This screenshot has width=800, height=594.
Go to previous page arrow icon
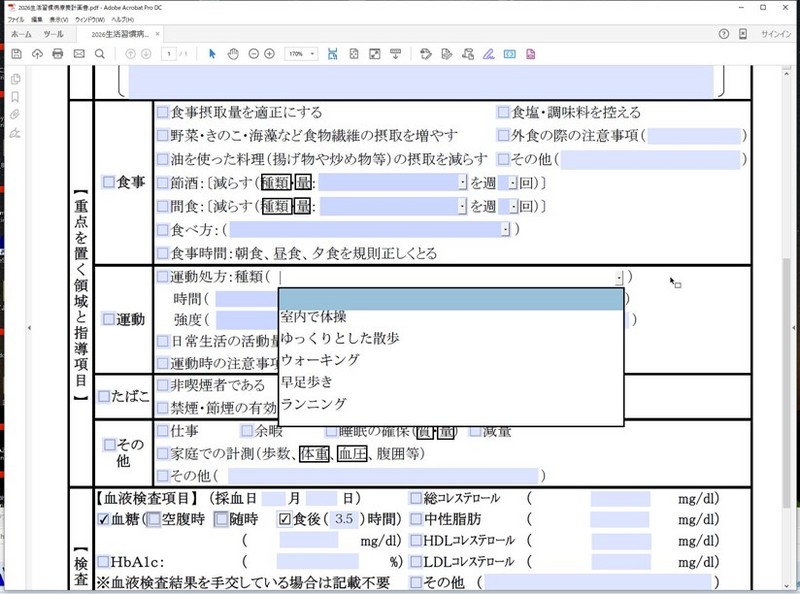pos(130,54)
